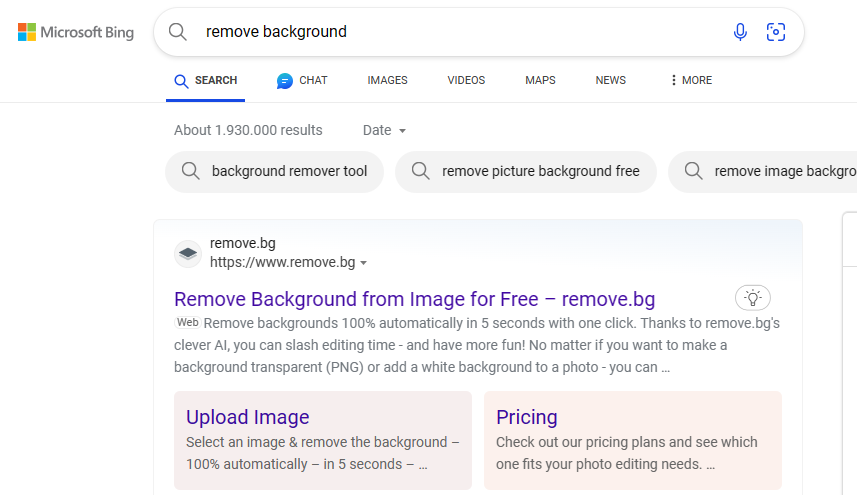Go to the MAPS tab
Screen dimensions: 857x495
tap(540, 80)
